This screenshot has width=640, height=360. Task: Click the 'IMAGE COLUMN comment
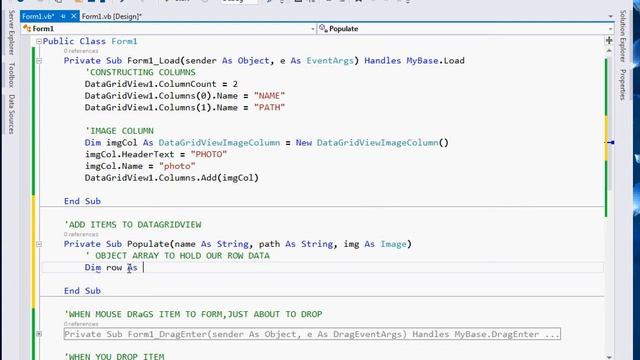point(119,131)
